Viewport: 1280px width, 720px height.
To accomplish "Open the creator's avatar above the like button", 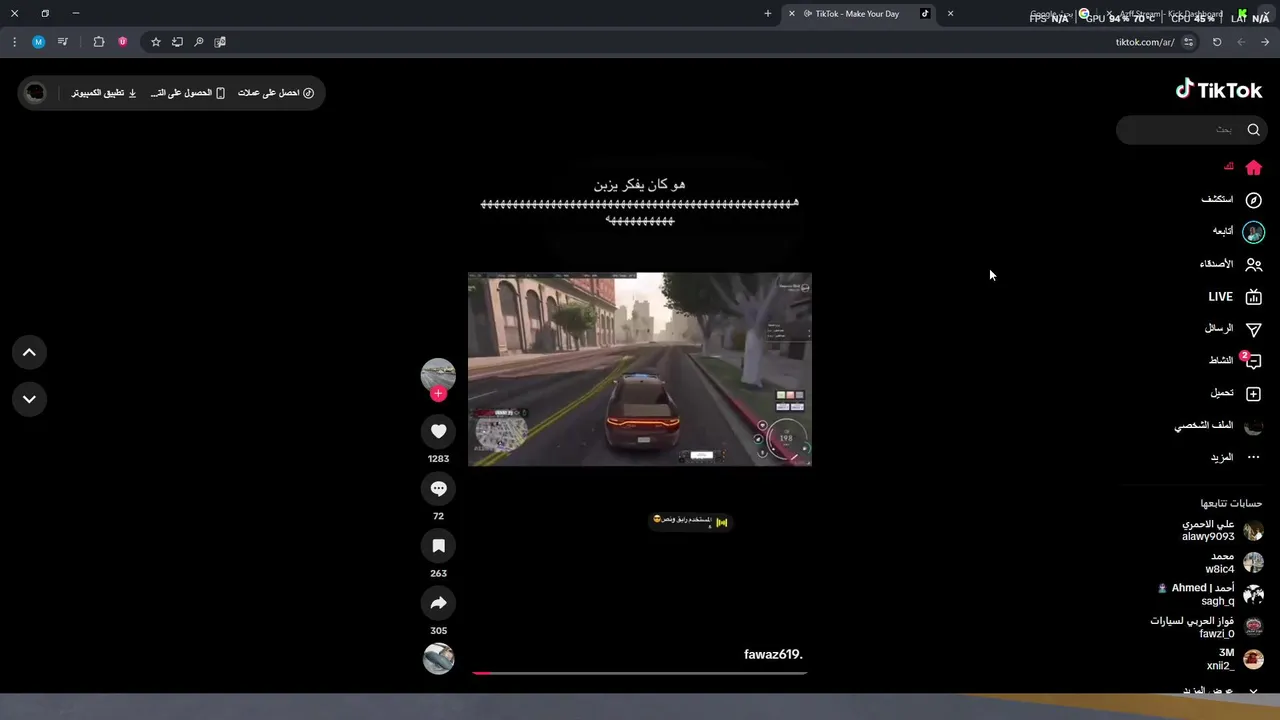I will tap(438, 374).
